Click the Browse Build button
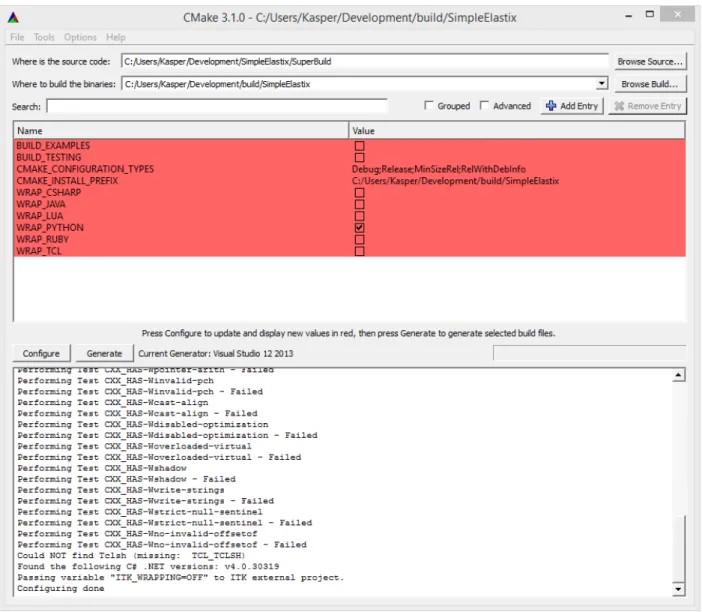 click(650, 84)
